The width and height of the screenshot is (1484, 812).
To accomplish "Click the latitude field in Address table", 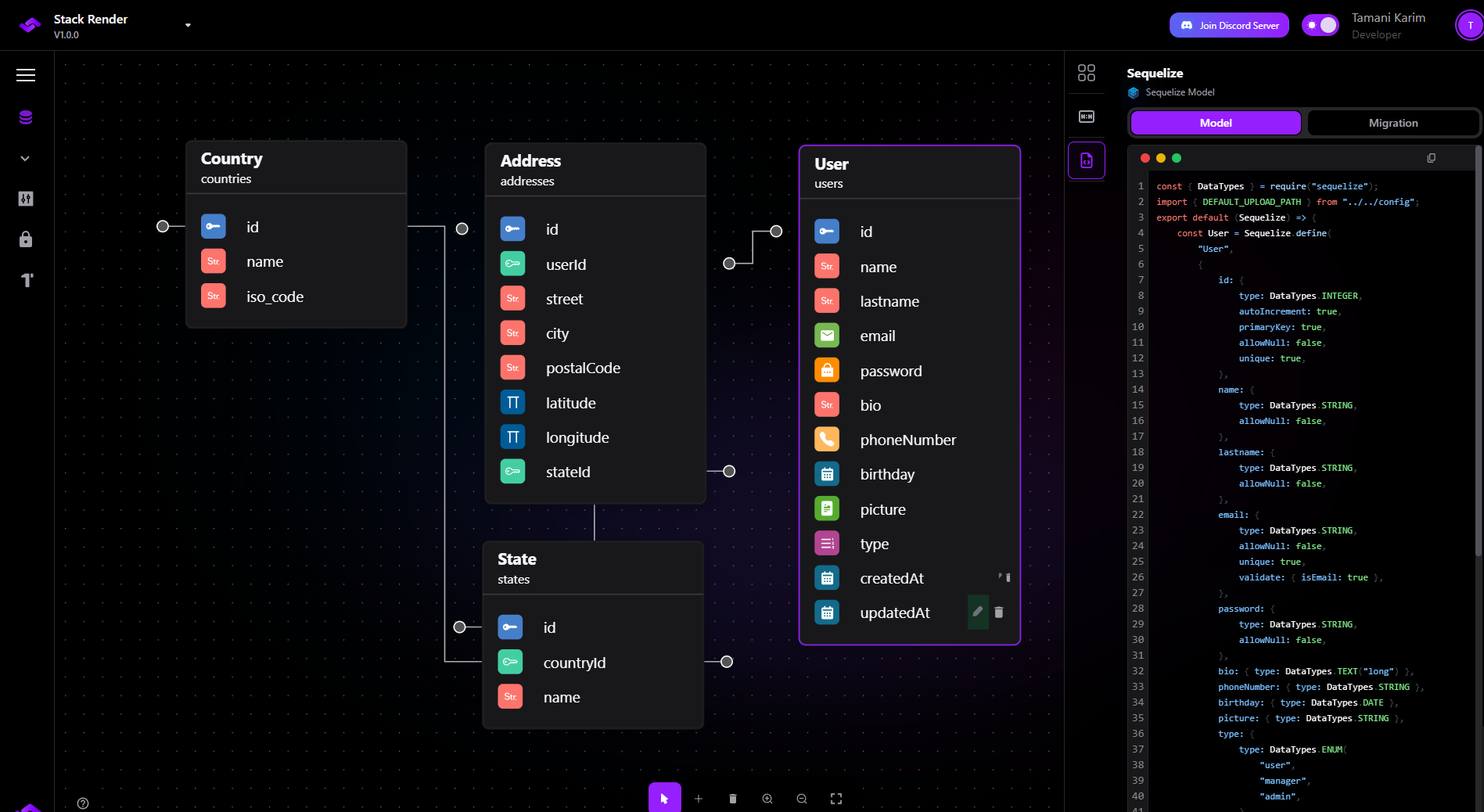I will [595, 403].
